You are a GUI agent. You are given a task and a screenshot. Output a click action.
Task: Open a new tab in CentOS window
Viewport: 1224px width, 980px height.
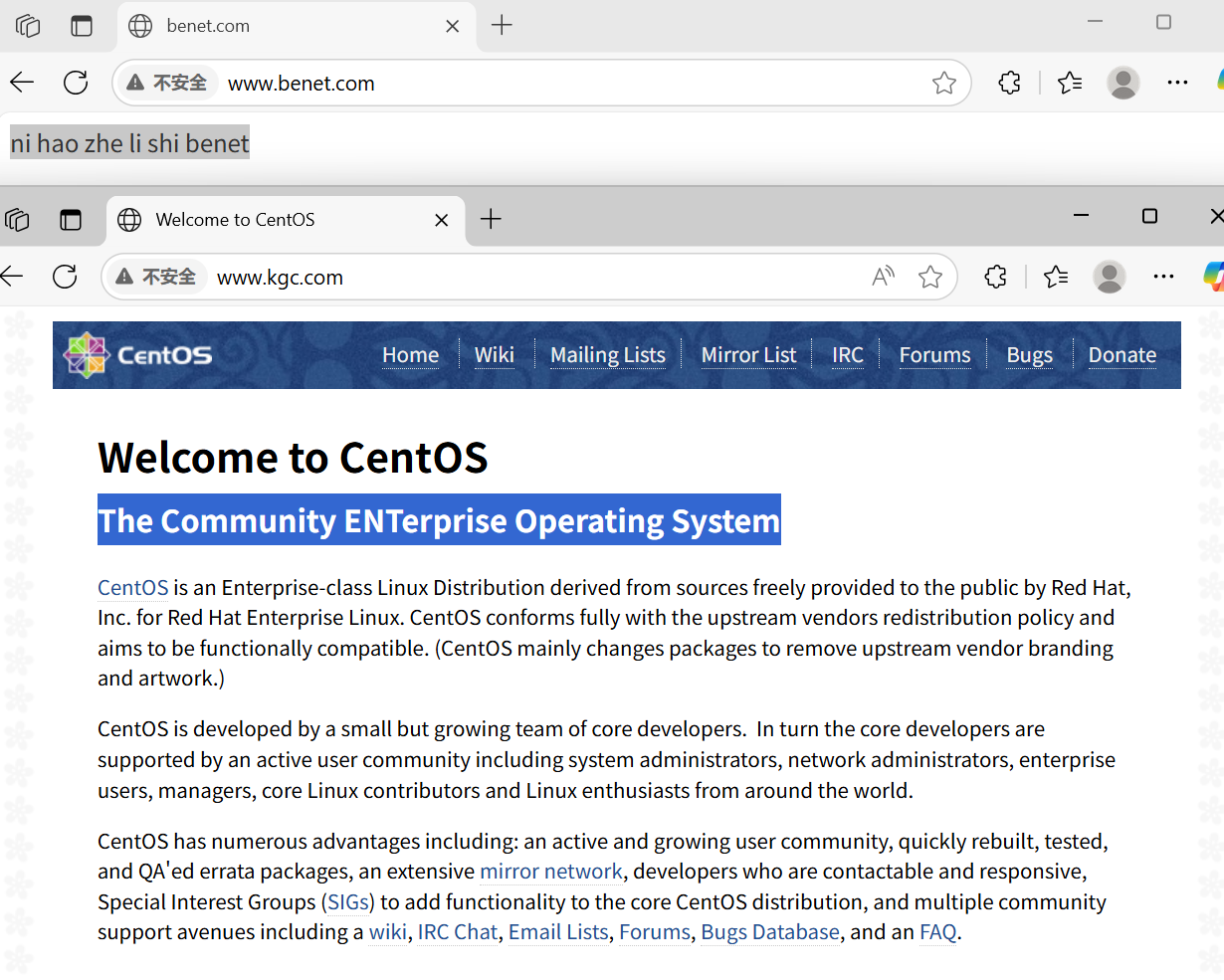point(491,220)
